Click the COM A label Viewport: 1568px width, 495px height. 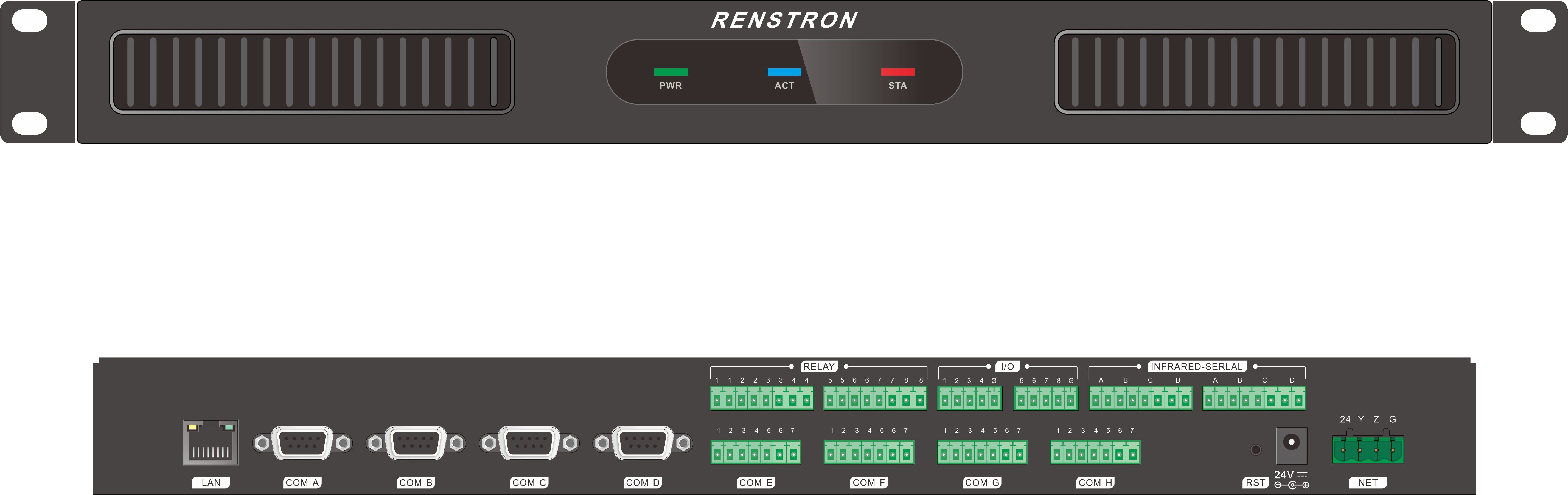302,483
